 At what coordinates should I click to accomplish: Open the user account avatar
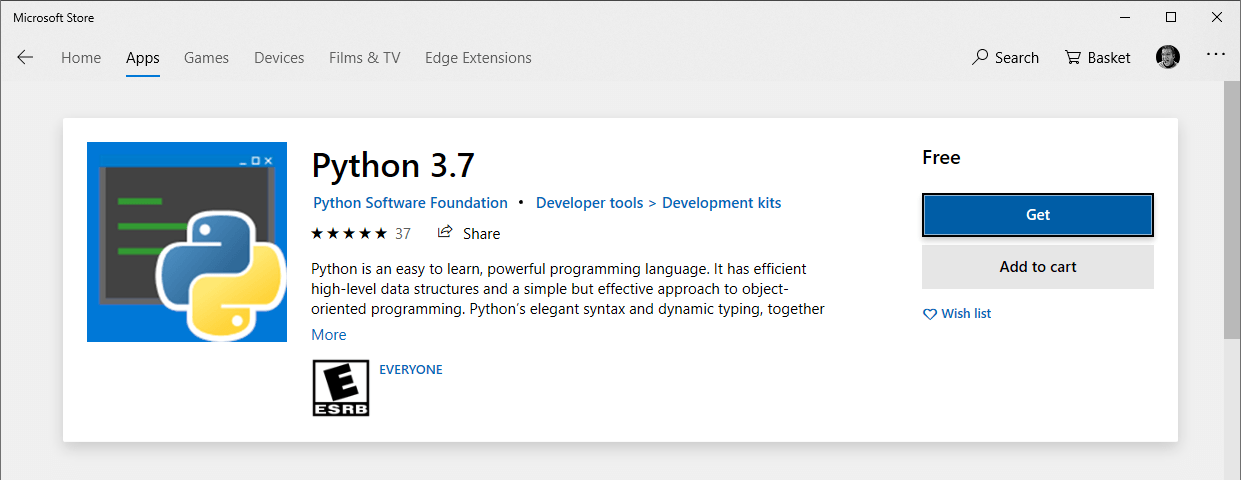[1167, 57]
